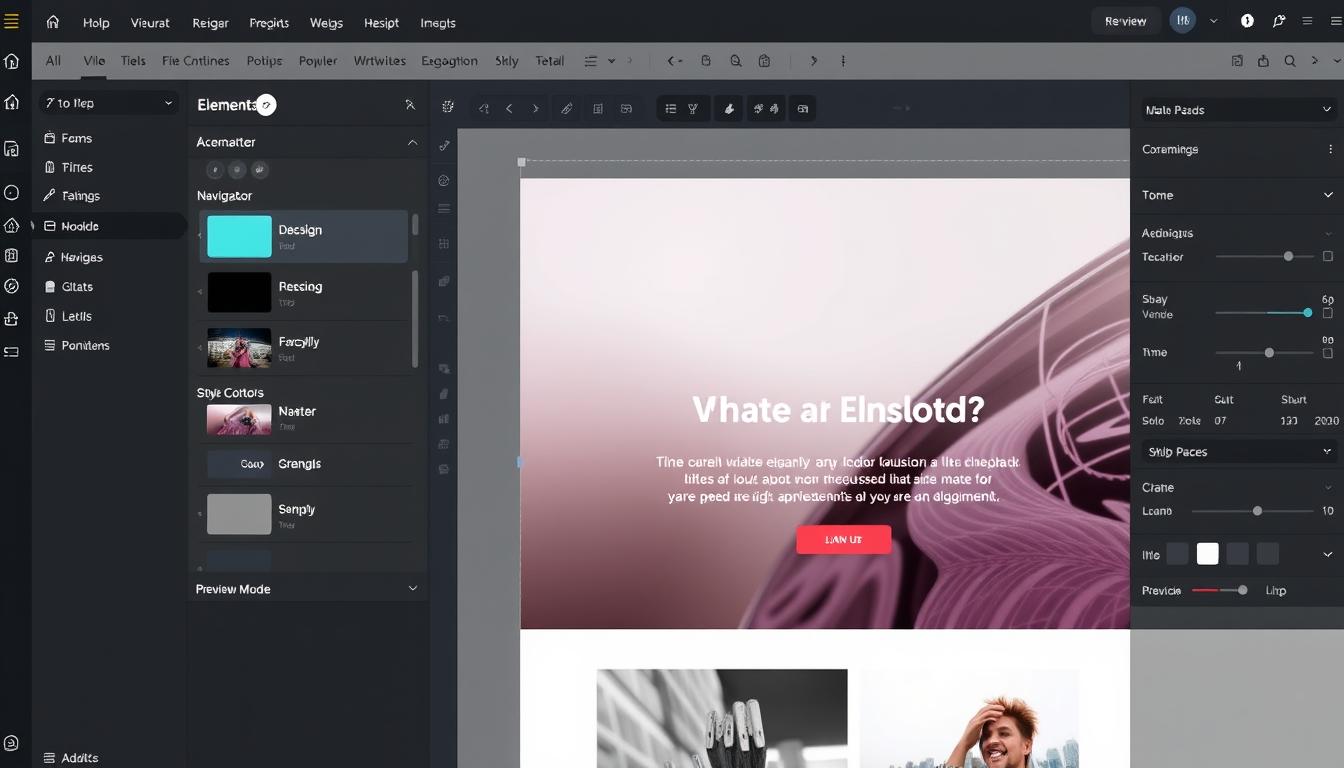The height and width of the screenshot is (768, 1344).
Task: Open the yellow hamburger menu in the top-left corner
Action: [12, 21]
